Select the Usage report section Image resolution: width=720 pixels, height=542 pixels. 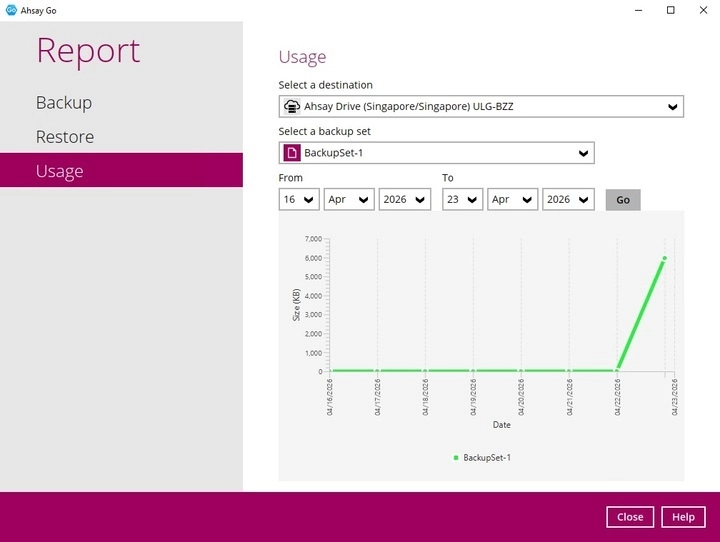tap(121, 170)
